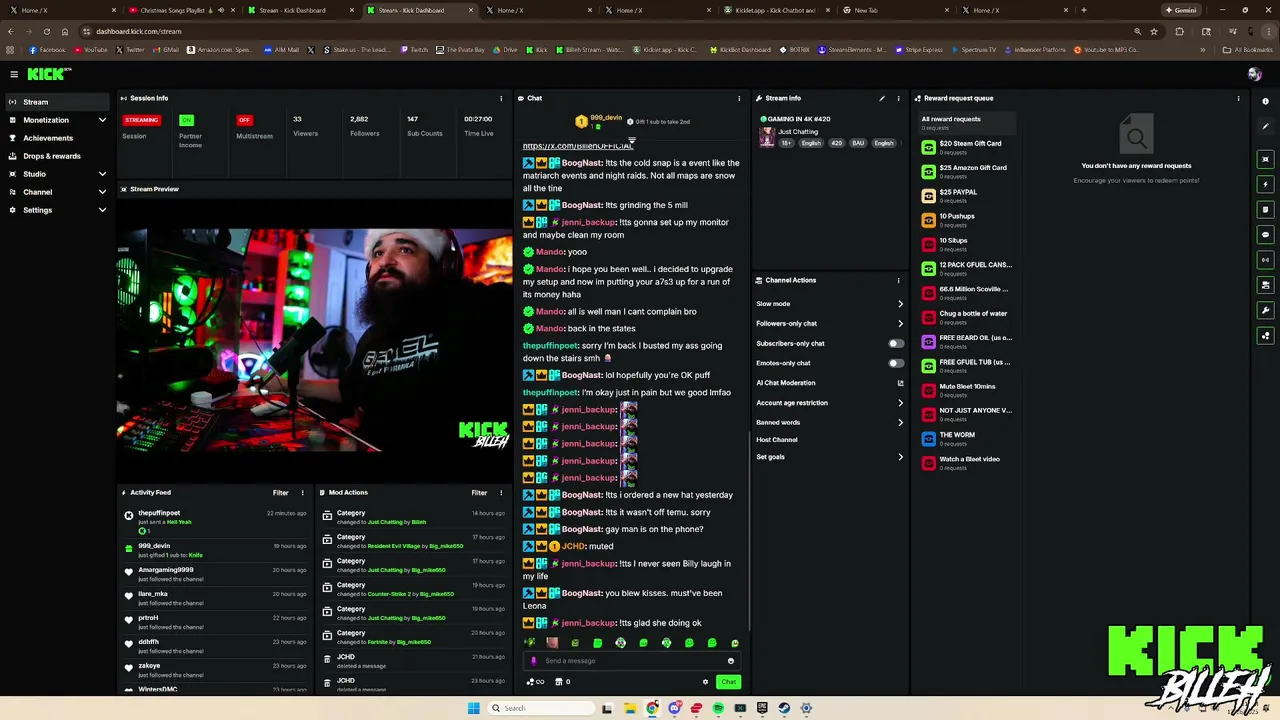Open the Mod Actions Filter button
Viewport: 1280px width, 720px height.
coord(479,492)
